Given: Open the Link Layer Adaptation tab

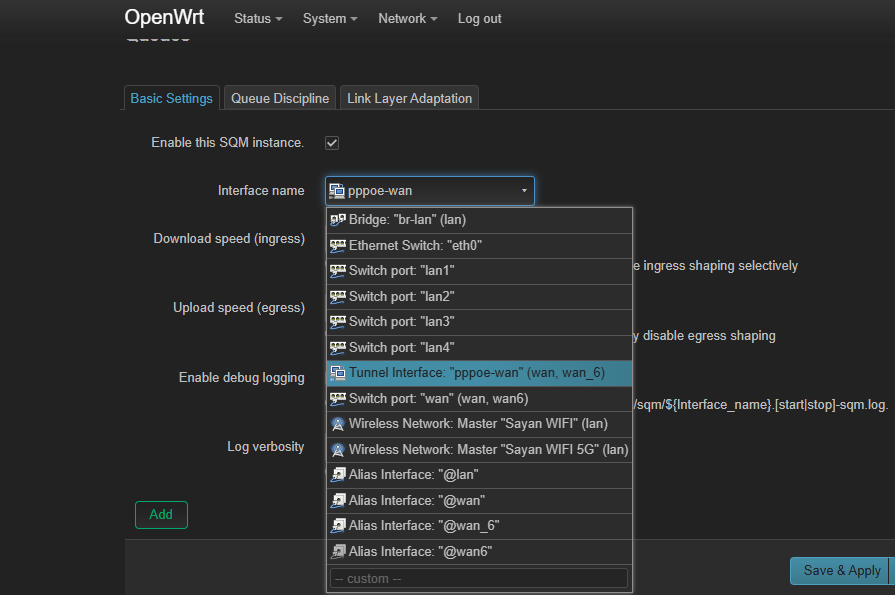Looking at the screenshot, I should click(409, 98).
